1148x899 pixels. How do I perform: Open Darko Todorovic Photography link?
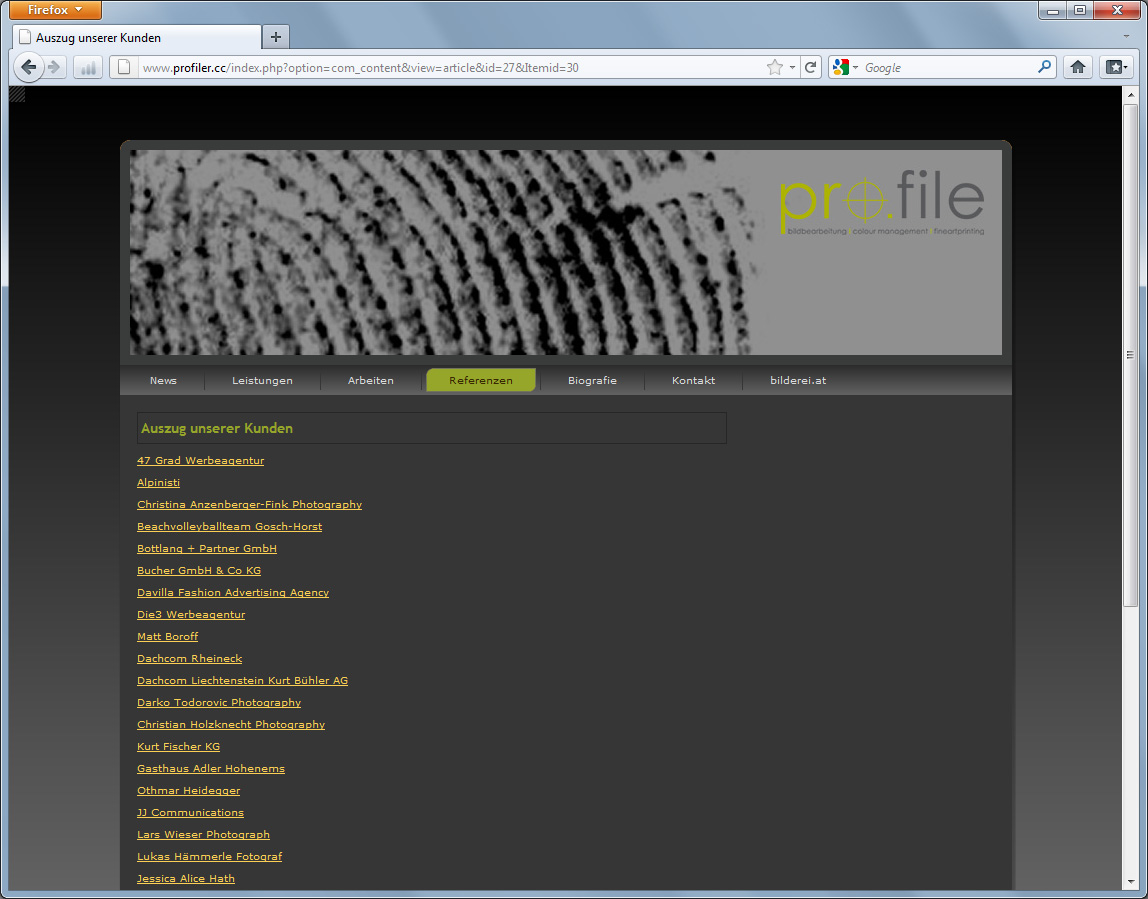(x=219, y=702)
